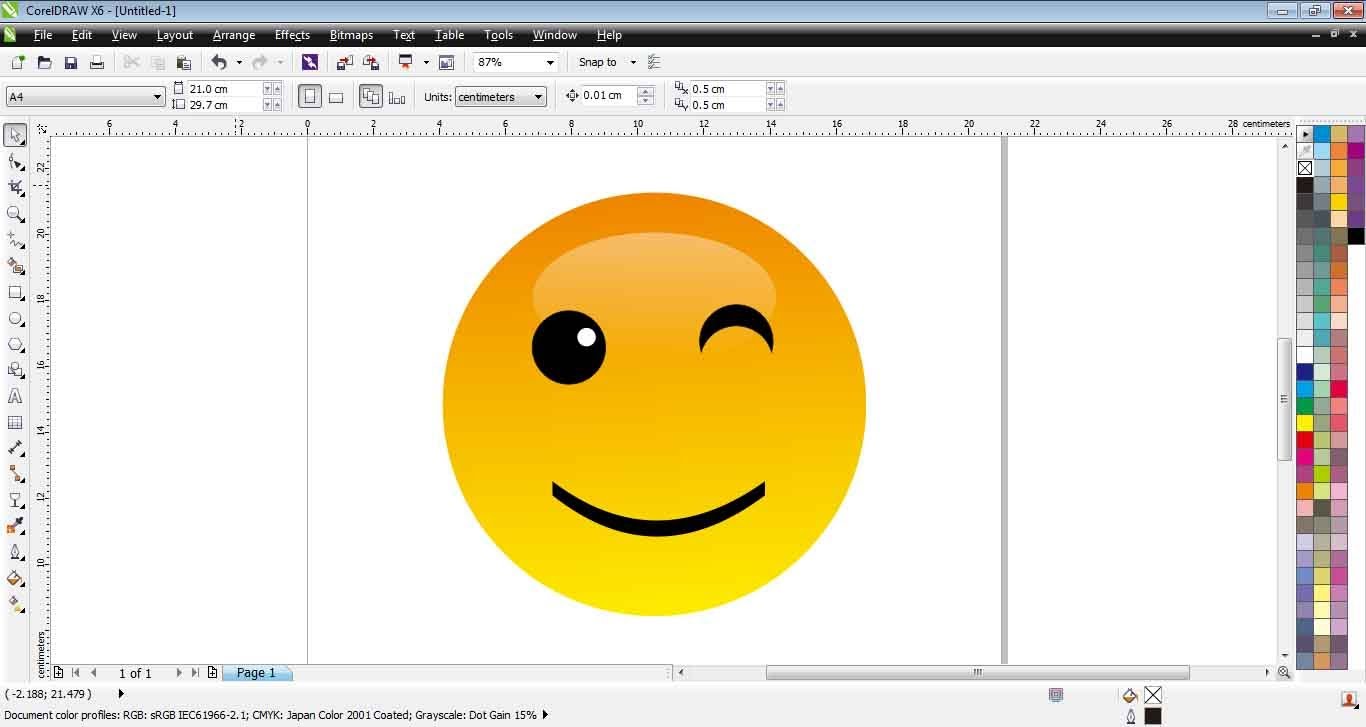Click the Snap to button

tap(598, 62)
